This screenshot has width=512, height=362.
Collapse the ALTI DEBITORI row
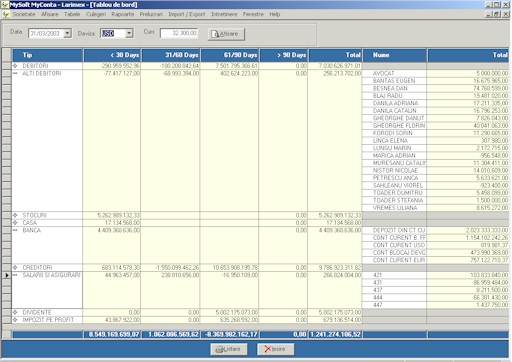pyautogui.click(x=15, y=73)
